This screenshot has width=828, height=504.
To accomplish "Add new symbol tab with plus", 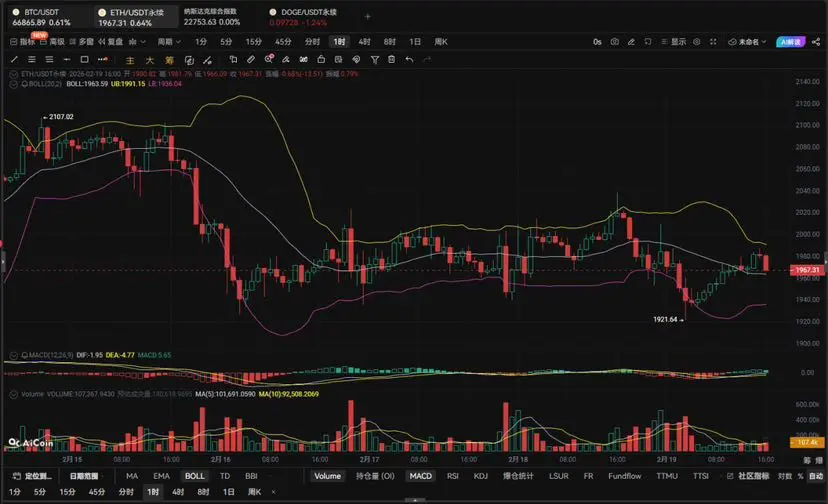I will coord(368,17).
